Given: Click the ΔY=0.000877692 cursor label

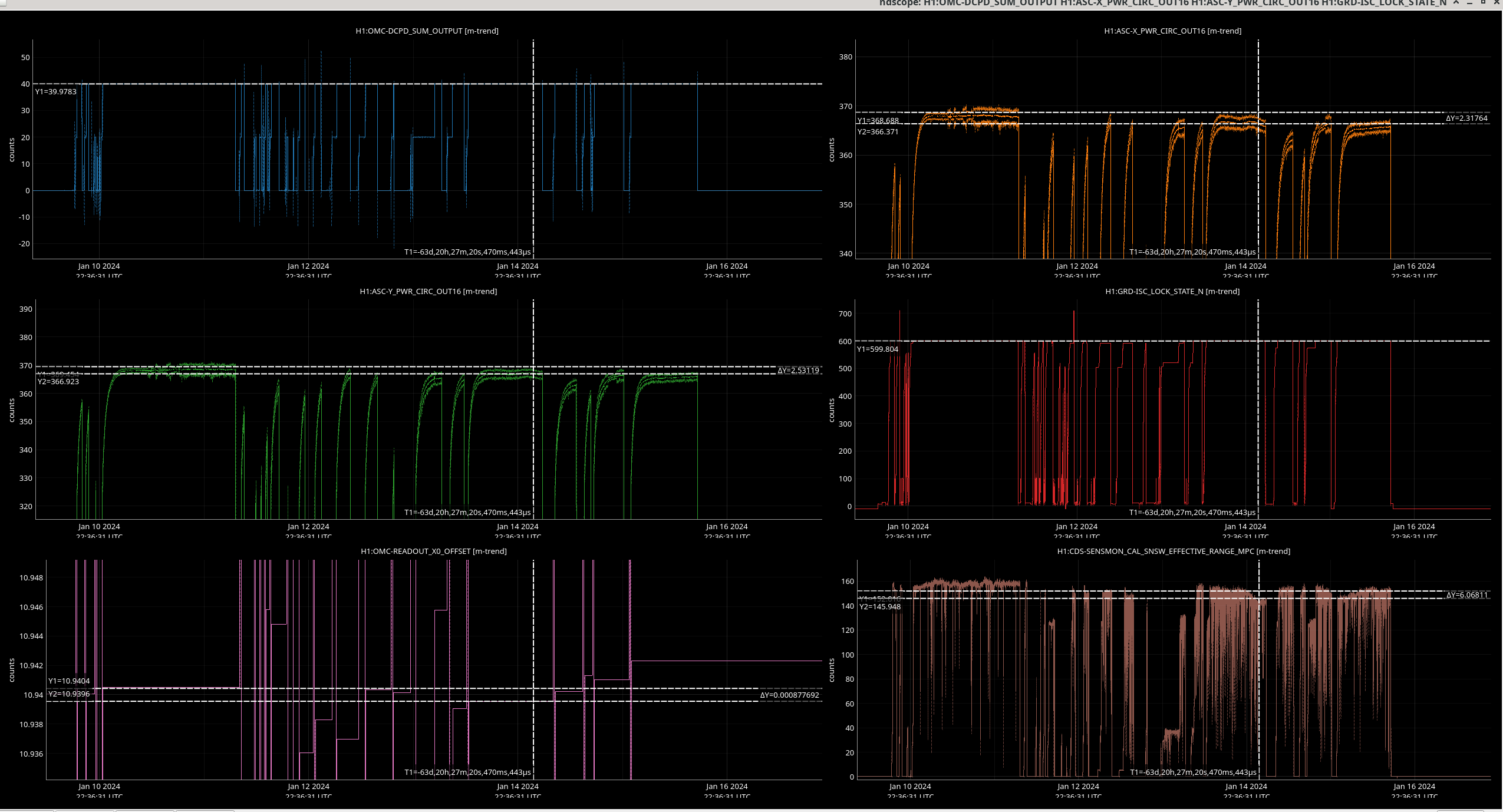Looking at the screenshot, I should click(789, 695).
